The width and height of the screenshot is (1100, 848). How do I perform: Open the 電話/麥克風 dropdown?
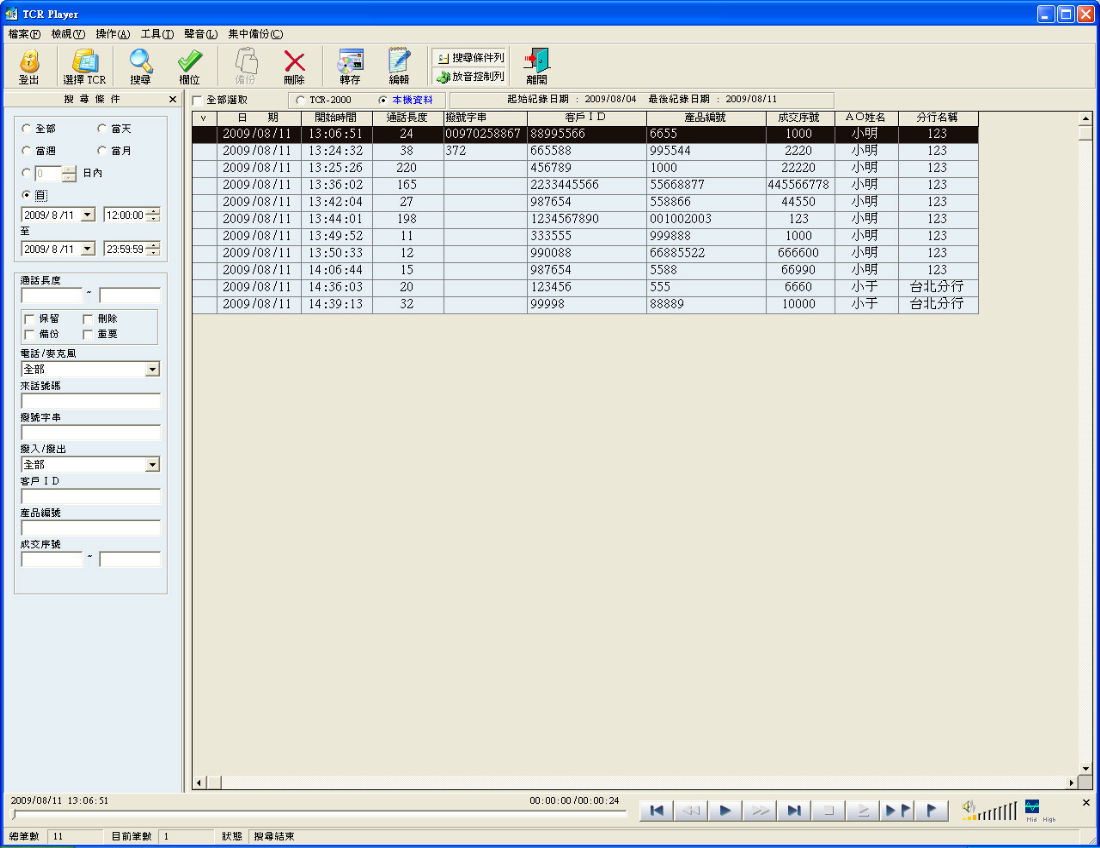(152, 370)
